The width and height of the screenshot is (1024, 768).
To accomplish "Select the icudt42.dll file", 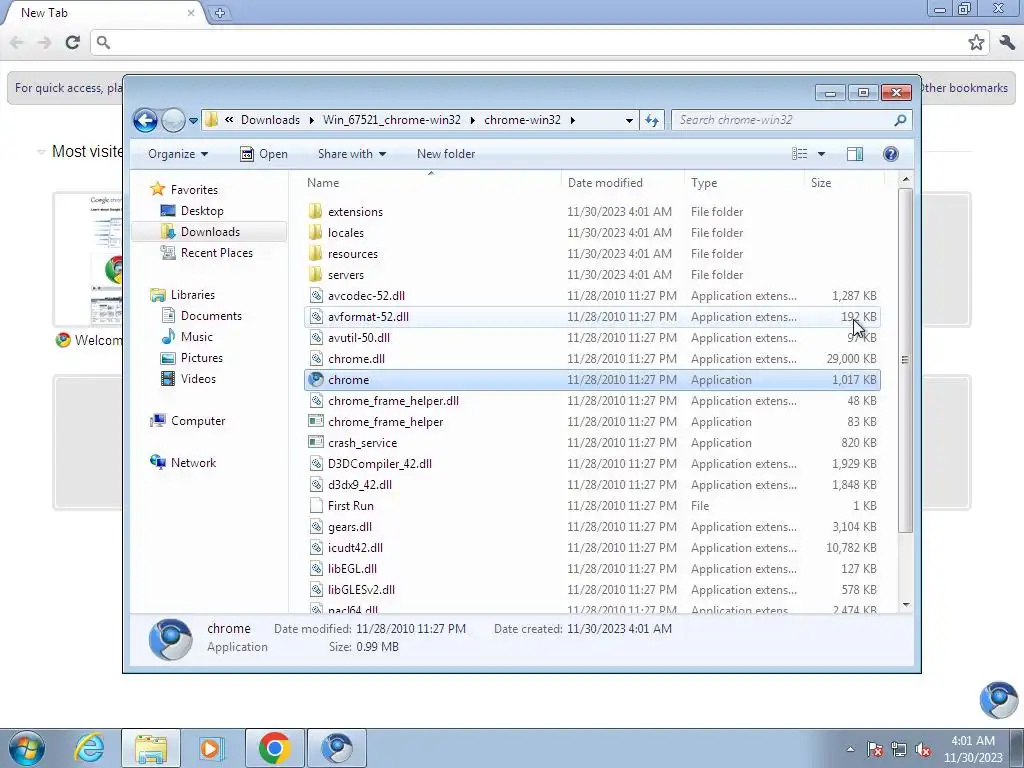I will [355, 548].
